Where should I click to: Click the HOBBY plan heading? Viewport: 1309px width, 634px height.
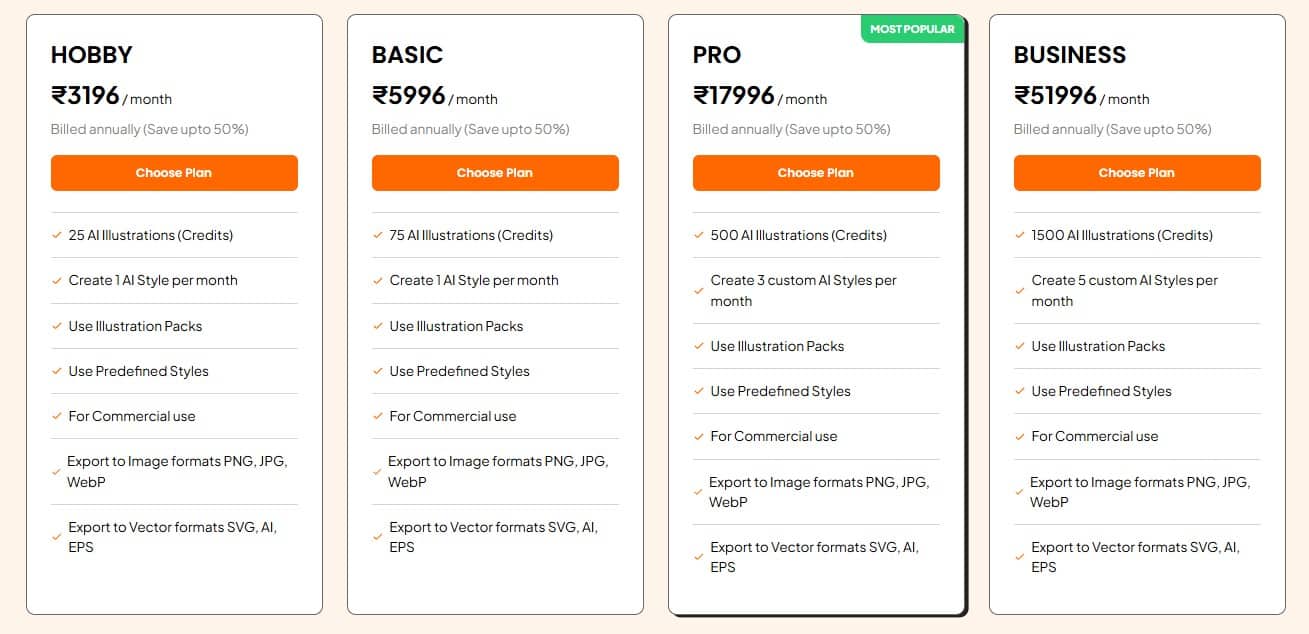pos(92,55)
